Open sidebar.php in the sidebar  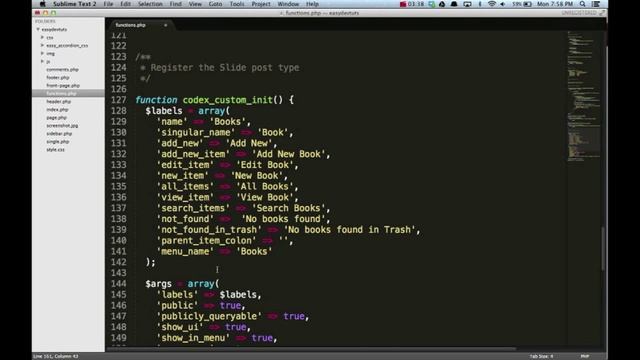[x=59, y=133]
